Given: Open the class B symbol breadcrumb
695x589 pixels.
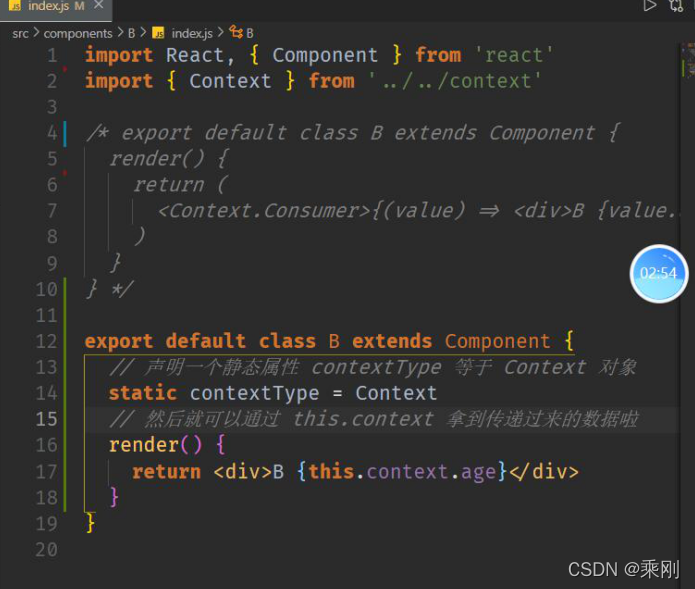Looking at the screenshot, I should 250,34.
